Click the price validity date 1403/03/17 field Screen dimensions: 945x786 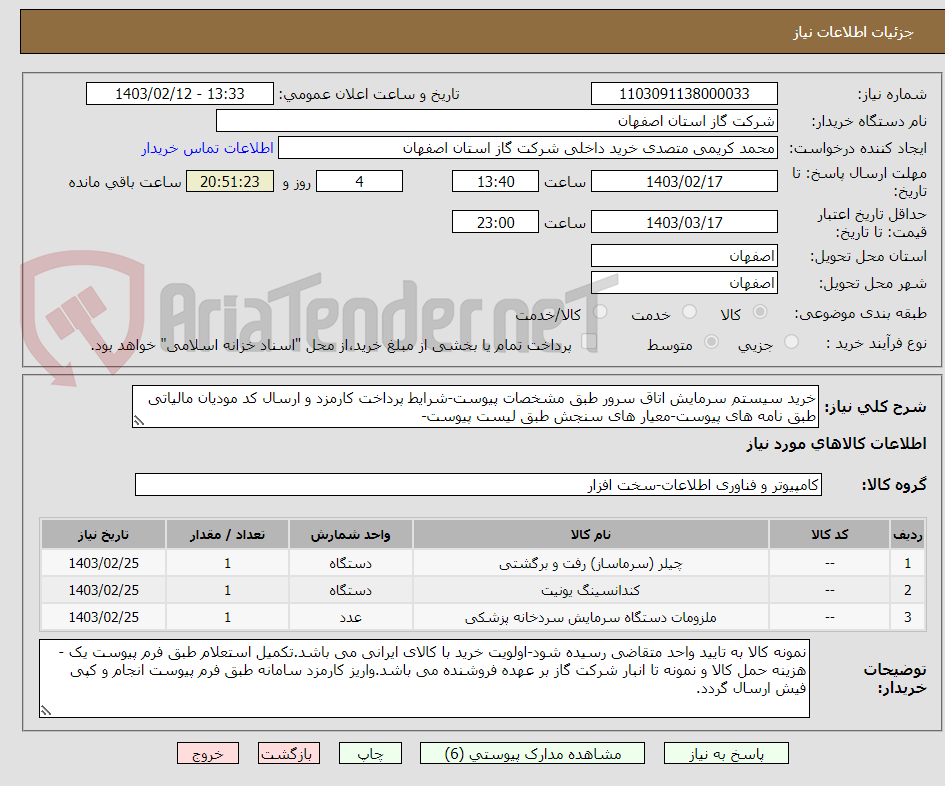[x=684, y=222]
